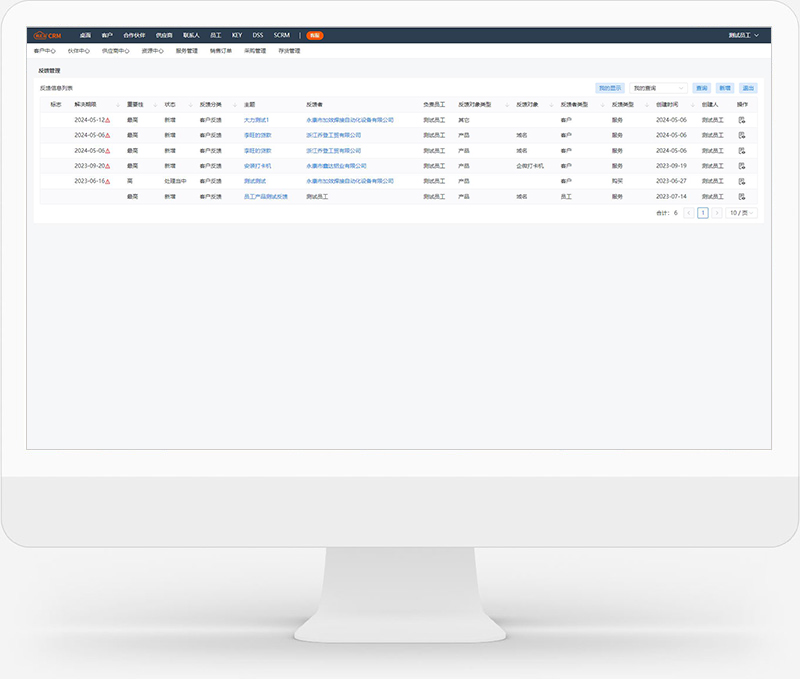
Task: Click the 新增 button
Action: (x=725, y=88)
